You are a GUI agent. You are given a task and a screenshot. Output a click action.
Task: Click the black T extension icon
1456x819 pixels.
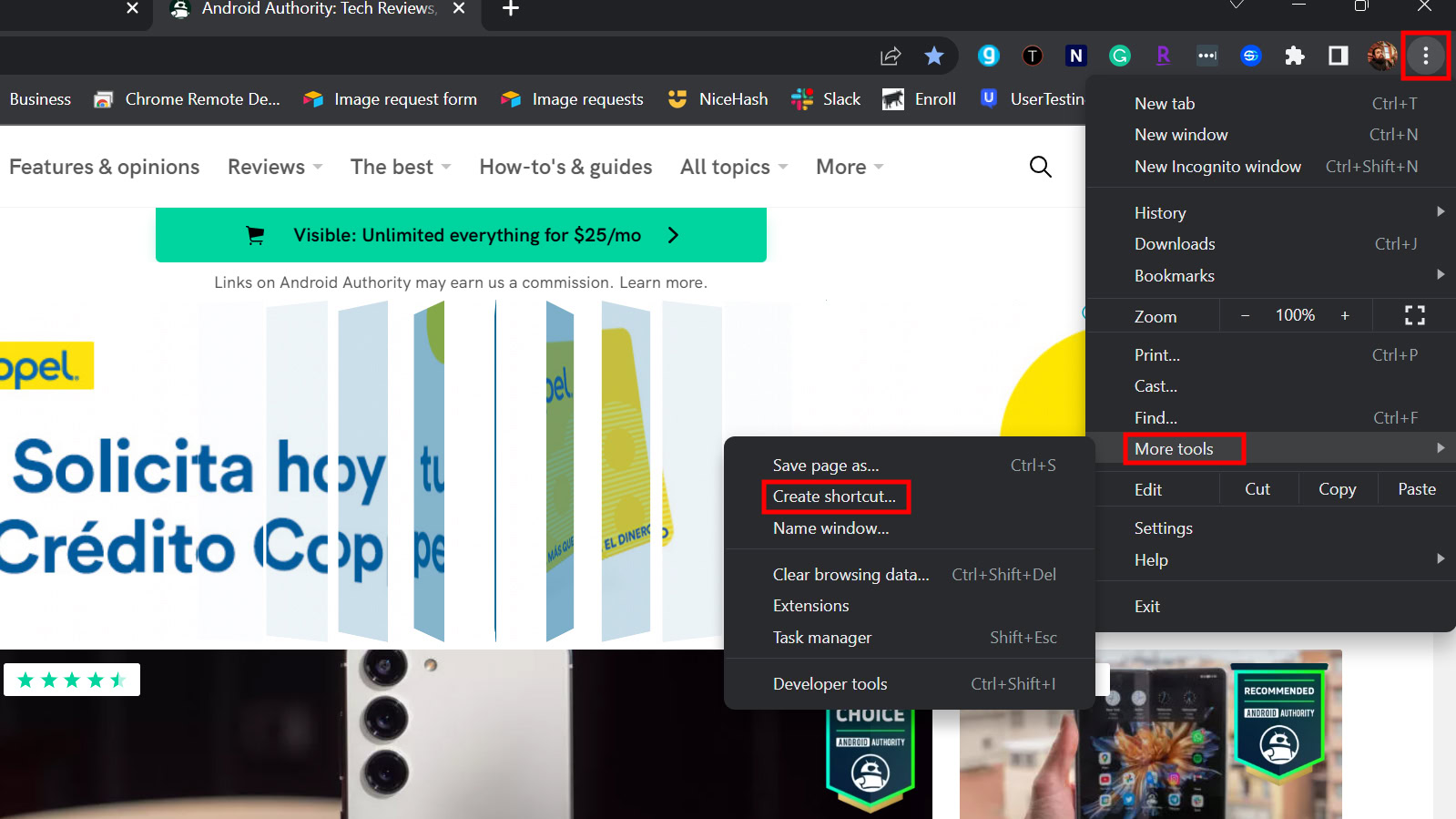[x=1033, y=56]
